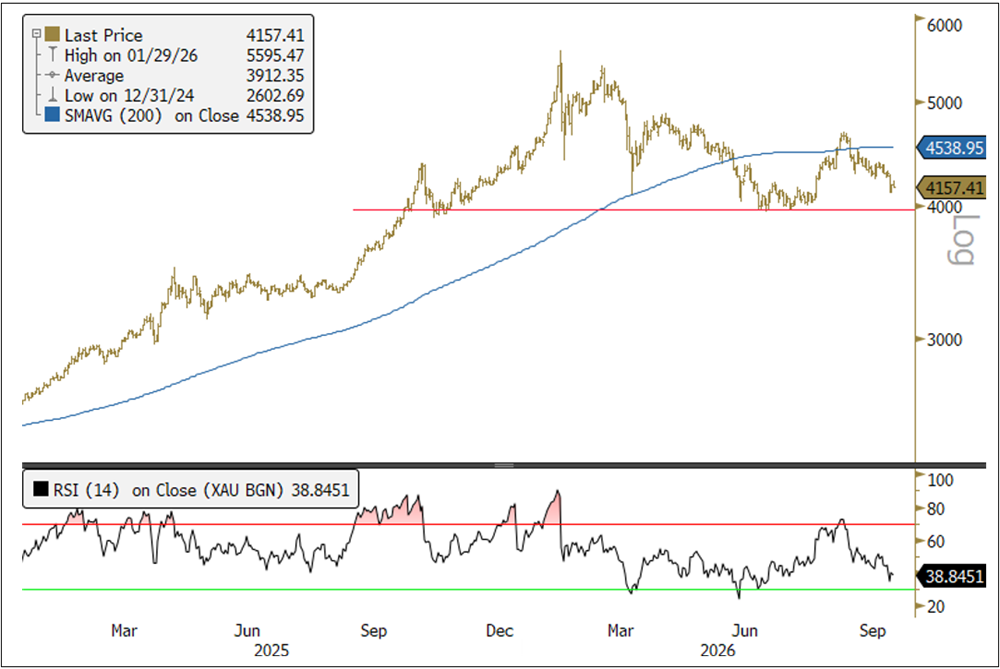The image size is (1000, 669).
Task: Click the 4000 price axis label
Action: tap(945, 207)
